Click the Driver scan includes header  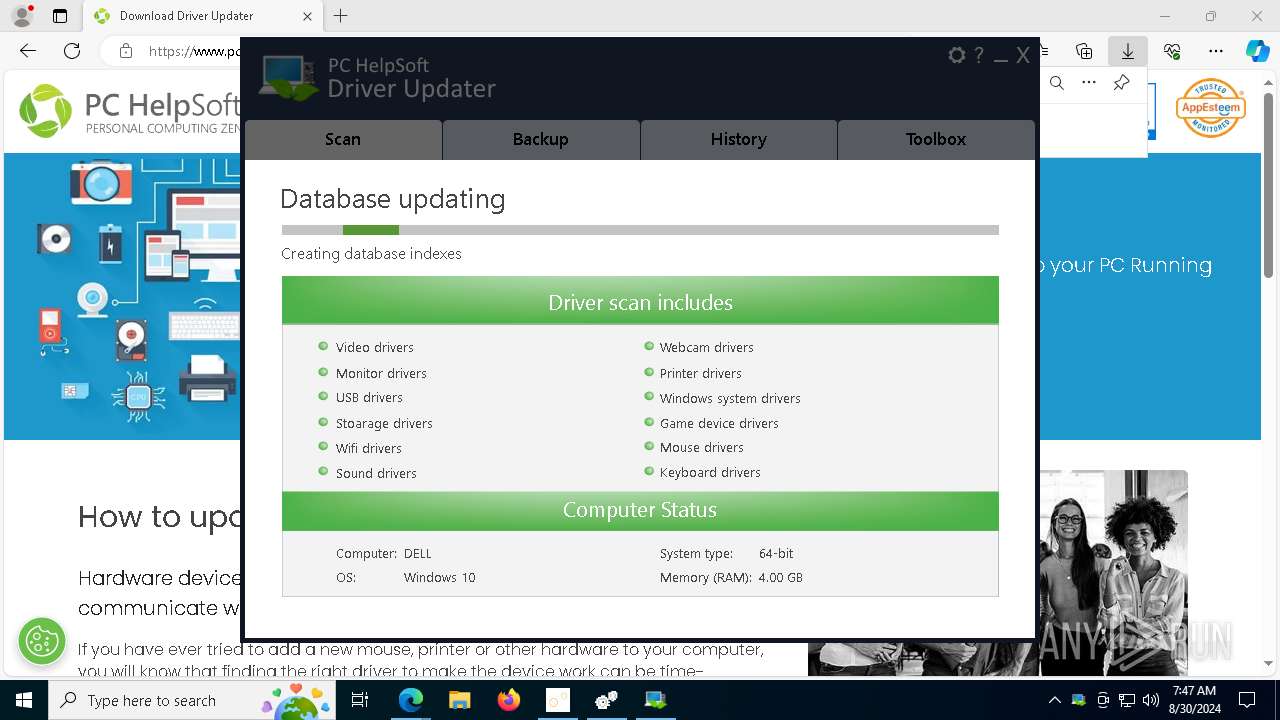coord(640,301)
